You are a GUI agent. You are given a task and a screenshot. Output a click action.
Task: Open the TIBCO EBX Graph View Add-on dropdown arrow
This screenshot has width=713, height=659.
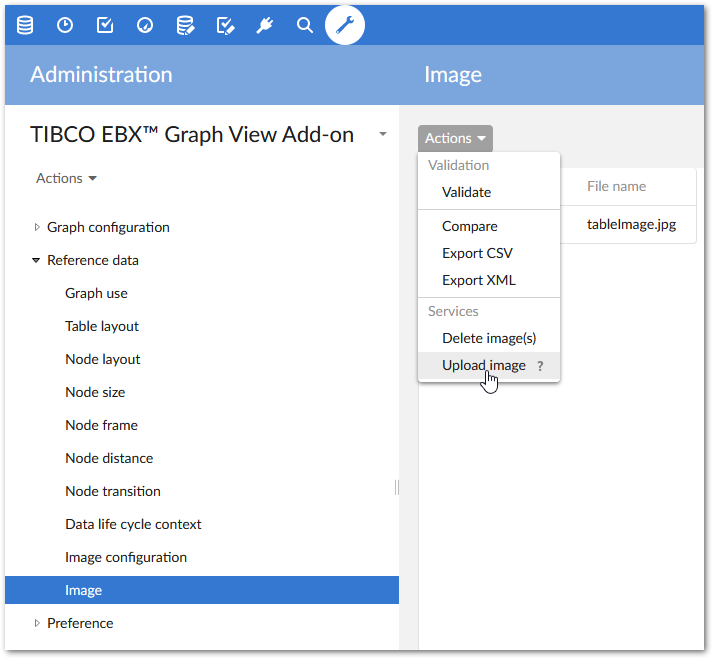383,134
